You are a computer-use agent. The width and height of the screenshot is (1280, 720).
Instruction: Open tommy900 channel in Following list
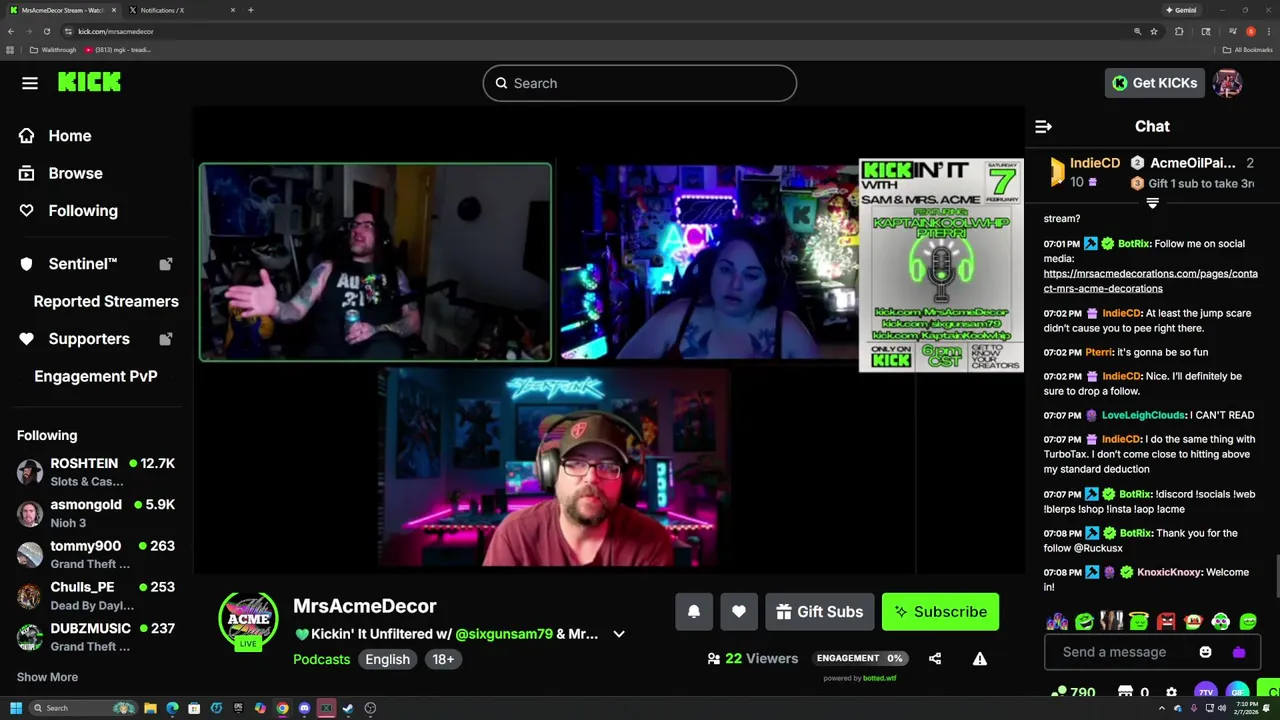tap(96, 554)
